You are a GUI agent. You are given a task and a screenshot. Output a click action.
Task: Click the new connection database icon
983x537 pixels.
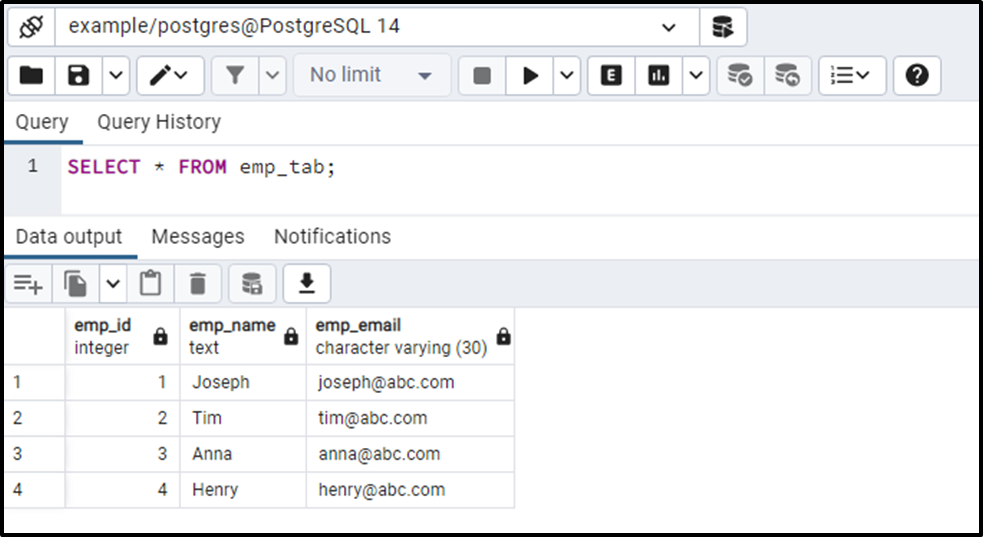tap(723, 28)
